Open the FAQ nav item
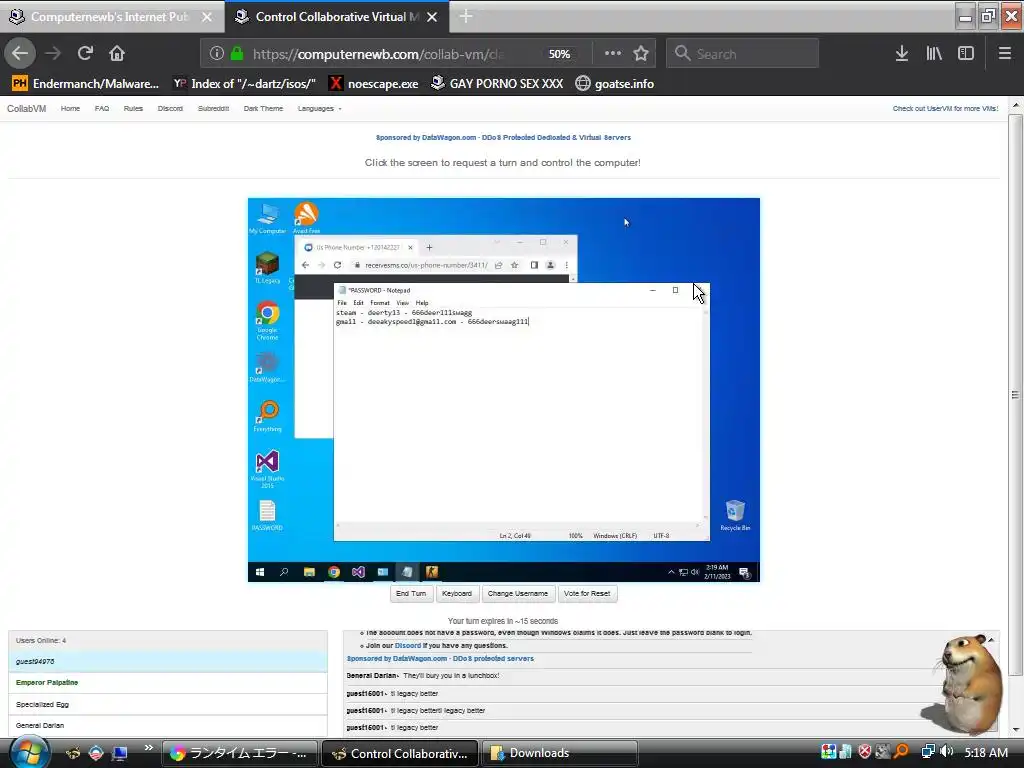Screen dimensions: 1024x768 [x=102, y=108]
